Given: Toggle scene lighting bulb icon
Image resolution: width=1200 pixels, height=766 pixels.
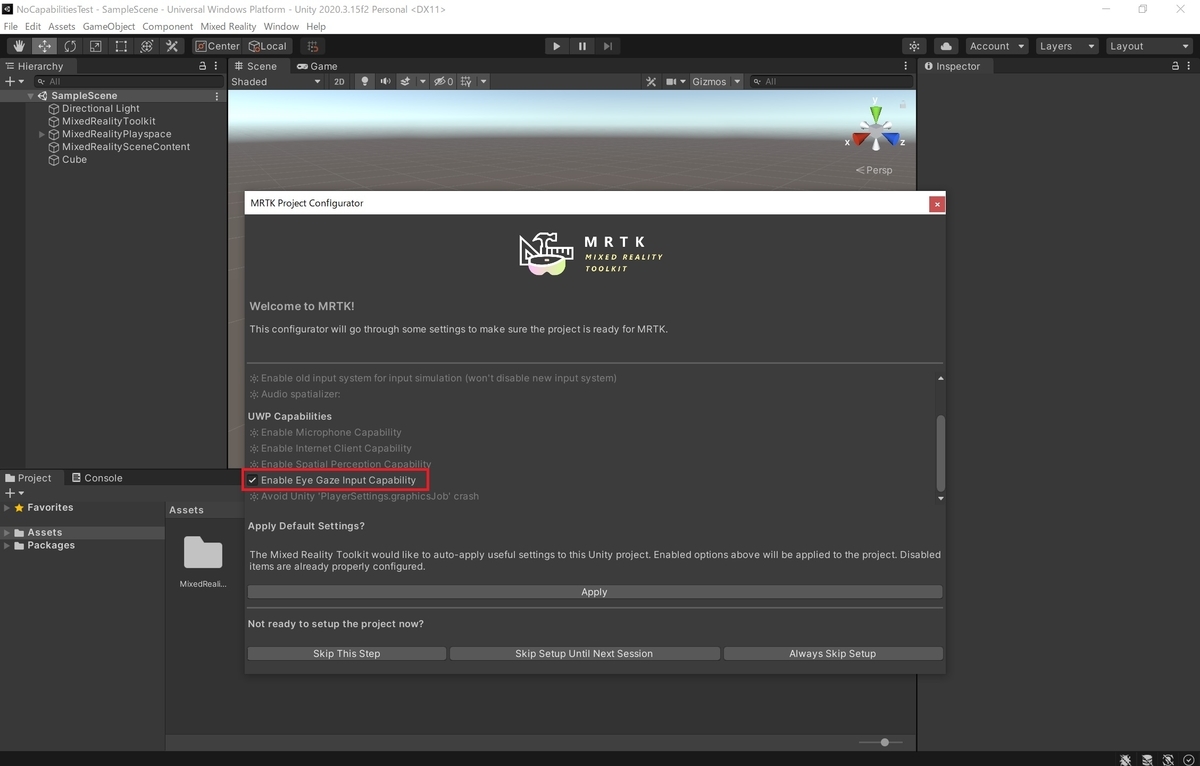Looking at the screenshot, I should tap(365, 82).
